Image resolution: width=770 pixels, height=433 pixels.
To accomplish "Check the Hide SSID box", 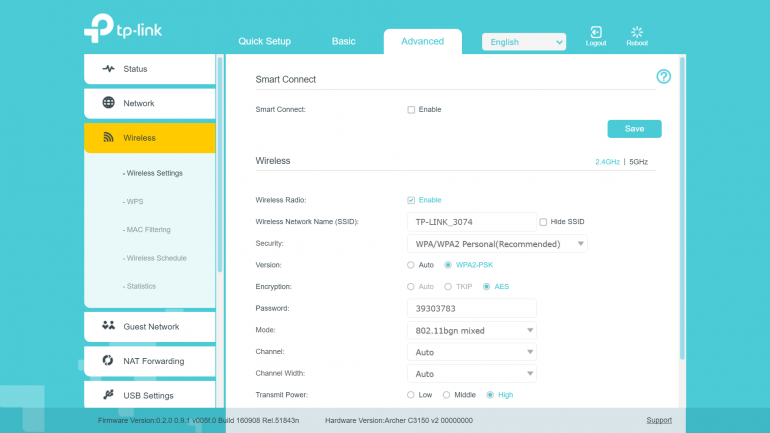I will click(x=543, y=222).
